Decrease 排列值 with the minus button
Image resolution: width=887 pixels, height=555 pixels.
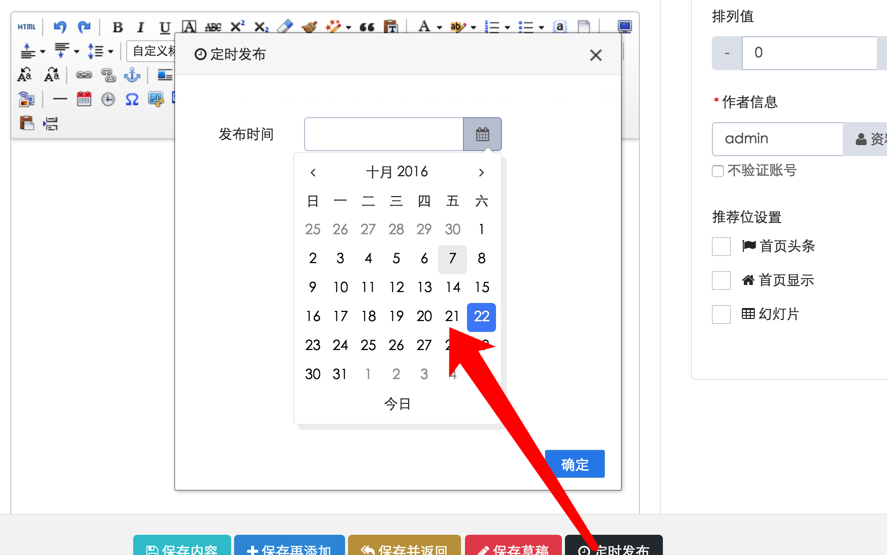pyautogui.click(x=727, y=53)
